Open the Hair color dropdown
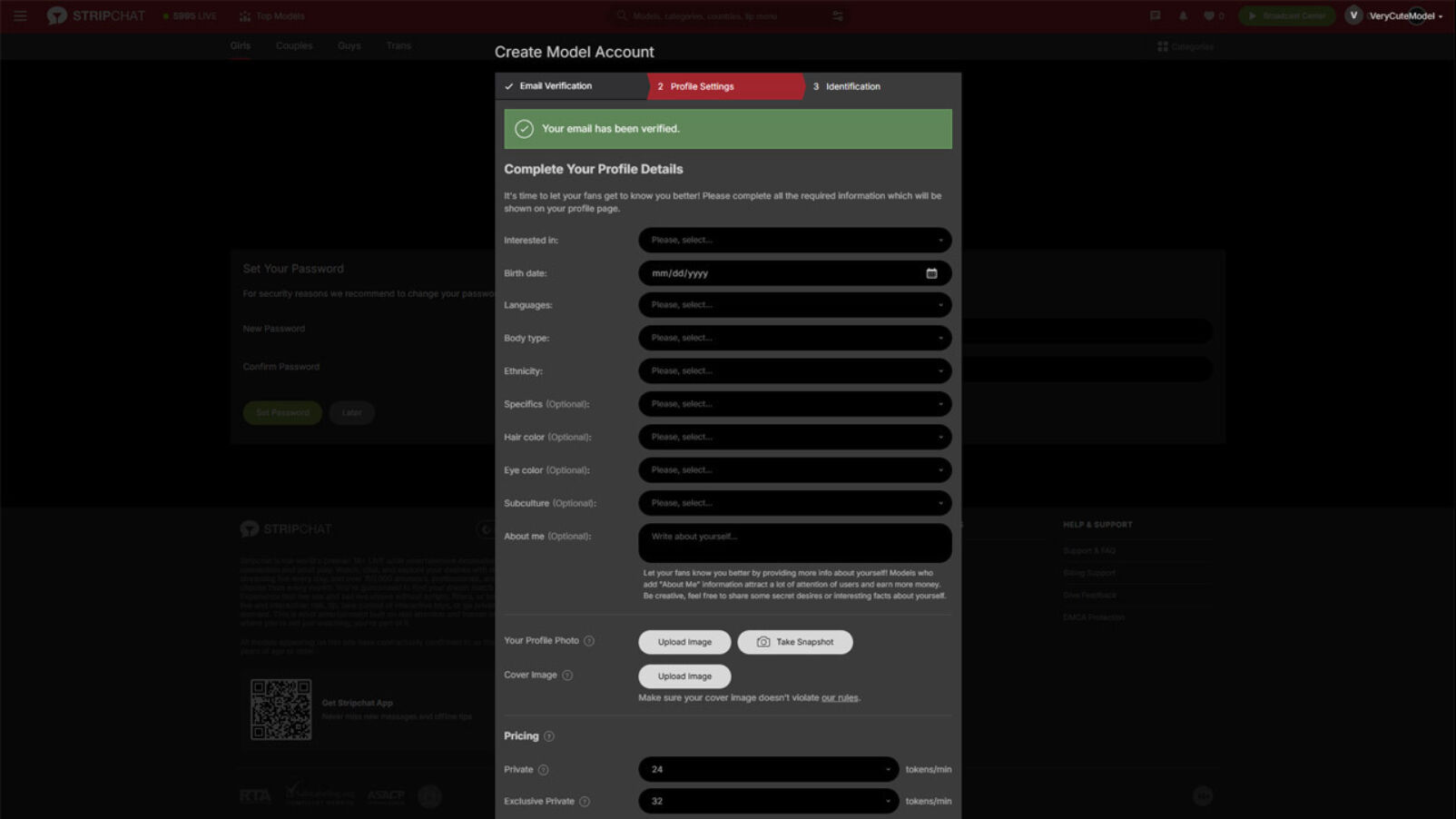This screenshot has height=819, width=1456. [794, 438]
